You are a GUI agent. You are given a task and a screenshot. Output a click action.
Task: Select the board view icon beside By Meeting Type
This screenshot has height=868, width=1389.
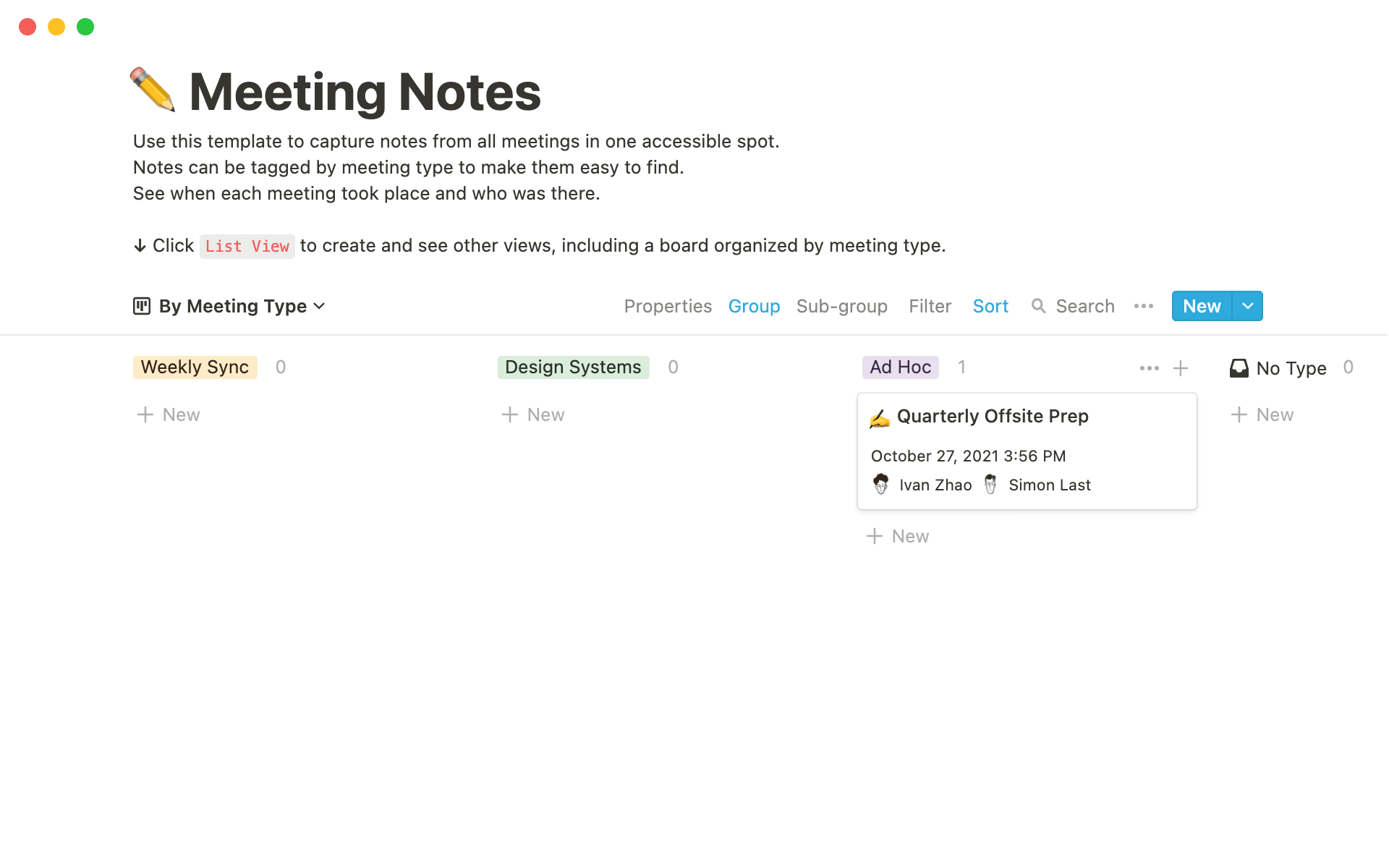point(142,306)
